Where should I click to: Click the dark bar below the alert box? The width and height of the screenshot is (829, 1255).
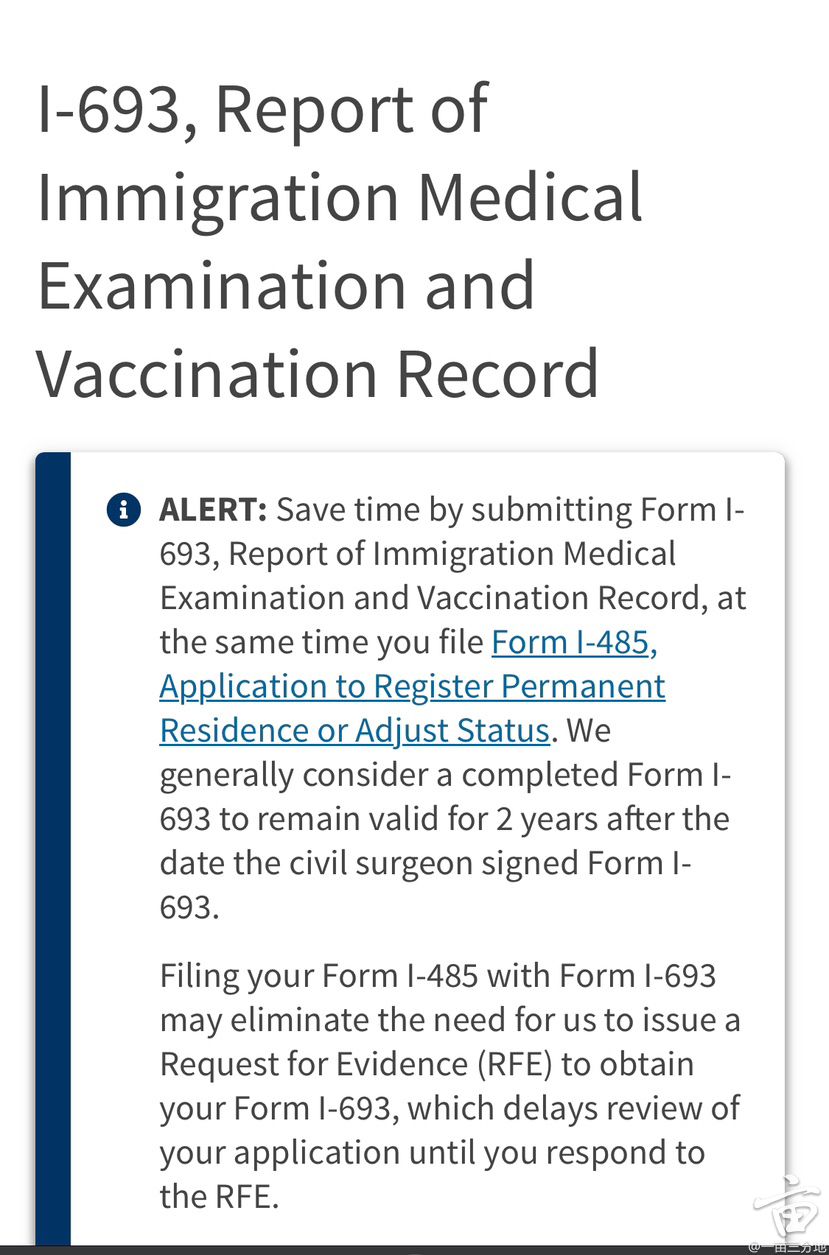click(x=414, y=1250)
